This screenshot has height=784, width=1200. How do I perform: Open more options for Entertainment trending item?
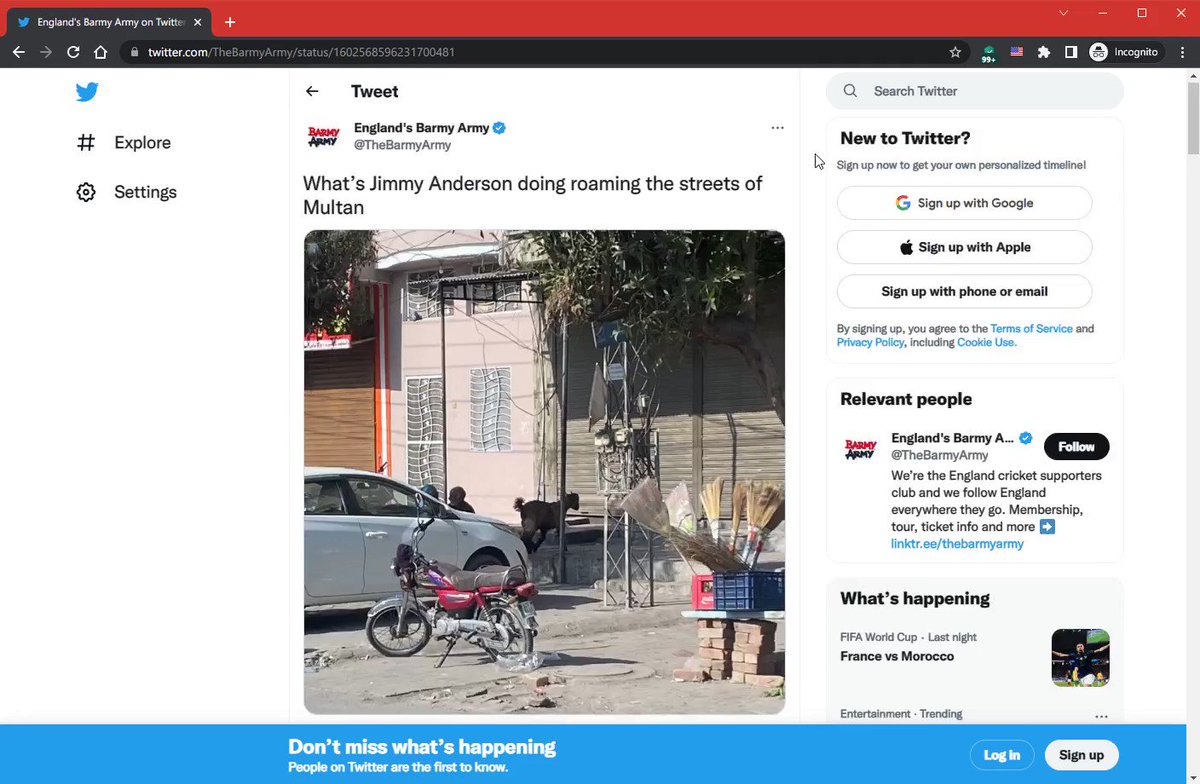[1101, 716]
